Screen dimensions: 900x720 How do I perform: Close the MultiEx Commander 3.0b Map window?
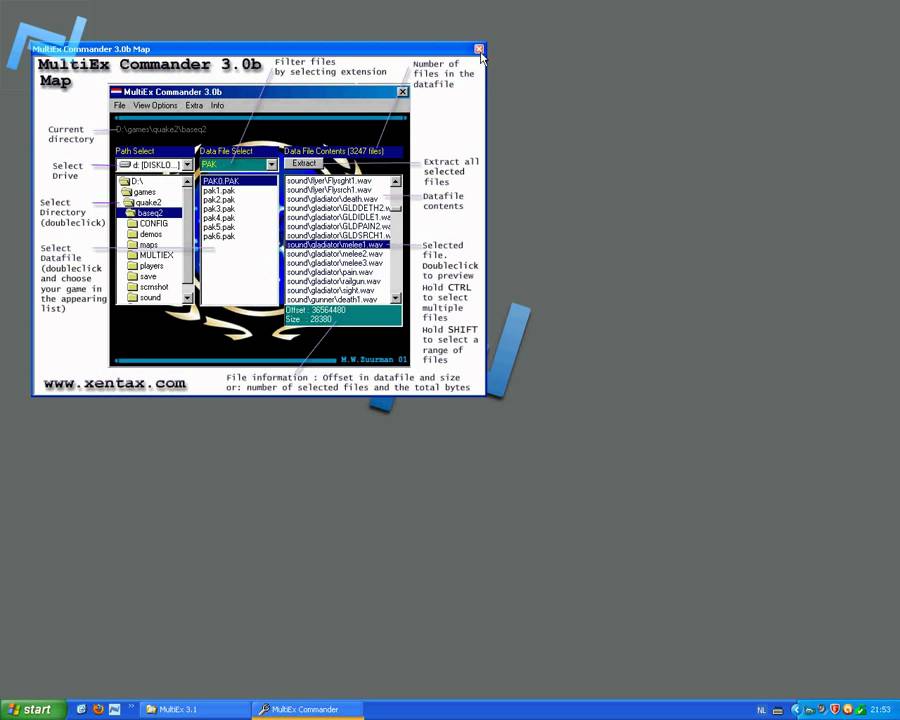coord(479,49)
